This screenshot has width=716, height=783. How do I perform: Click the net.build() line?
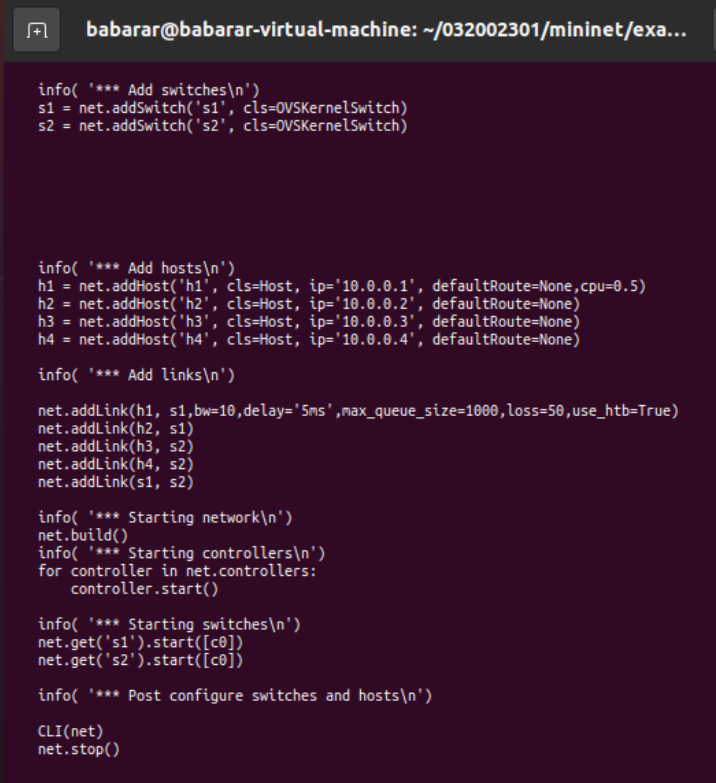(83, 536)
